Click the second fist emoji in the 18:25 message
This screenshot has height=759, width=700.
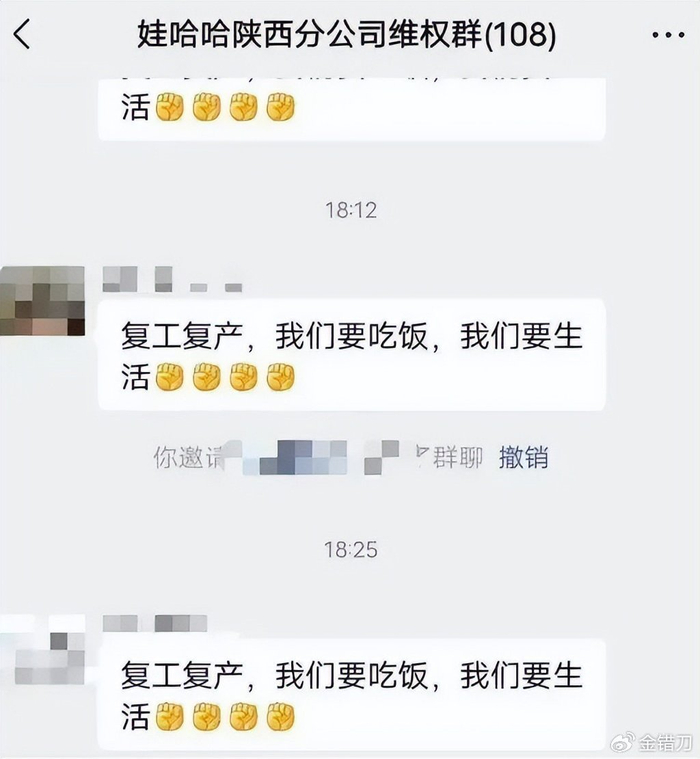click(x=207, y=717)
